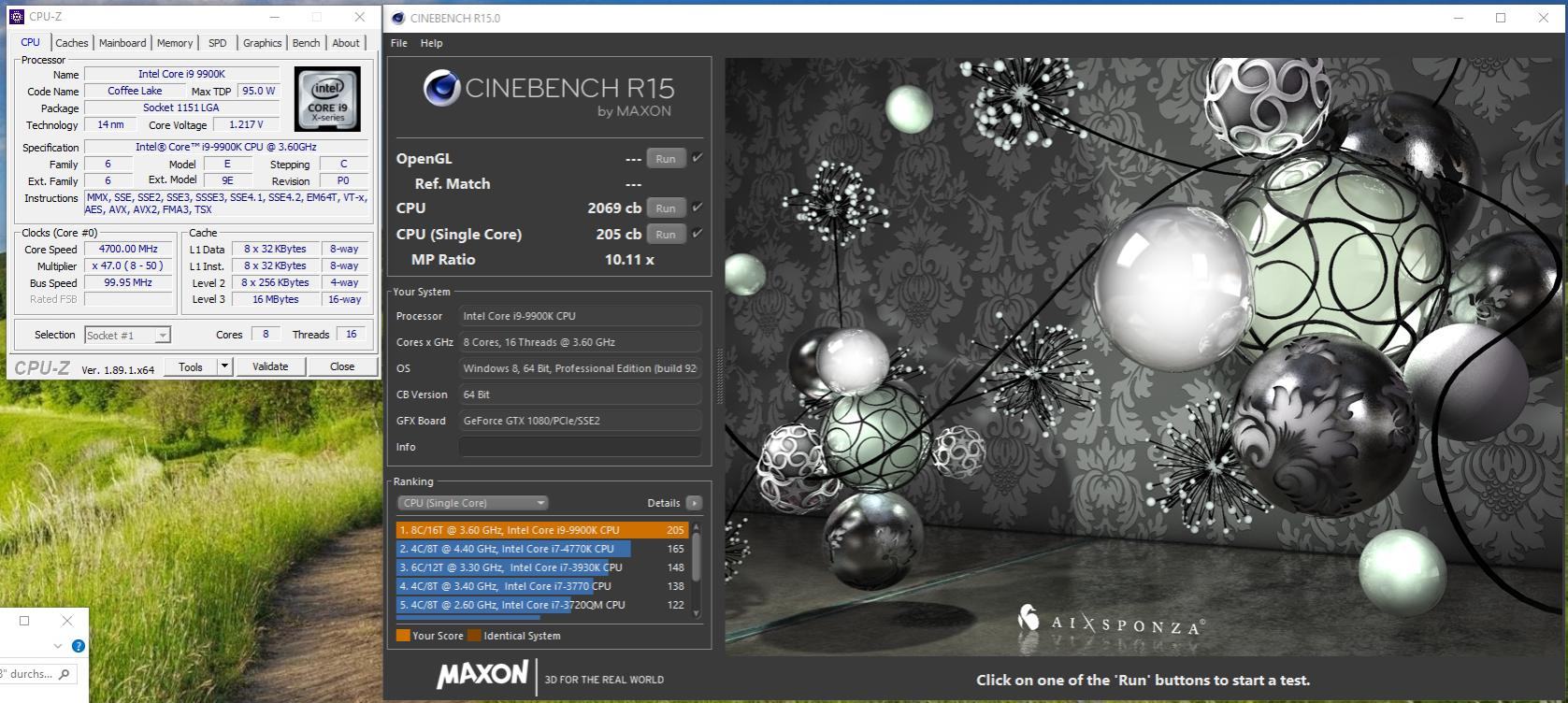Close the bottom-left window
This screenshot has height=703, width=1568.
[x=66, y=621]
